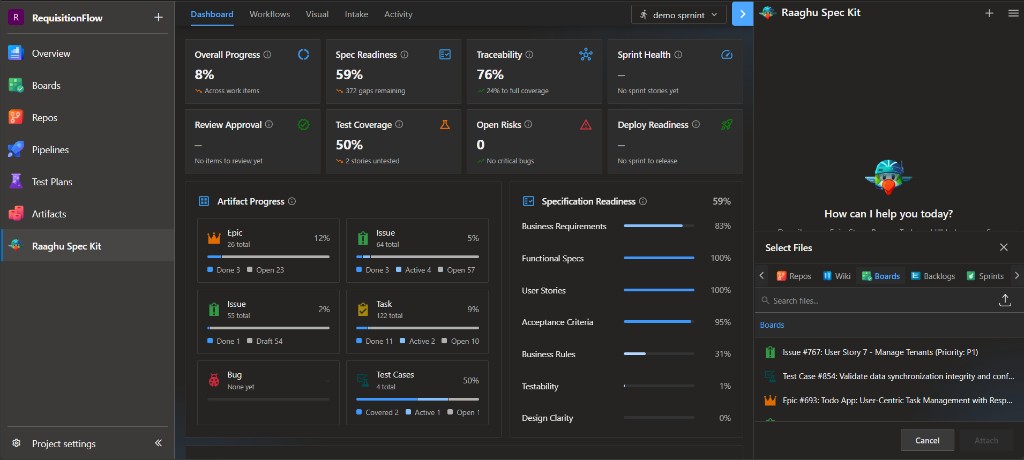The image size is (1024, 460).
Task: Select Raaghu Spec Kit in the sidebar
Action: click(x=87, y=246)
